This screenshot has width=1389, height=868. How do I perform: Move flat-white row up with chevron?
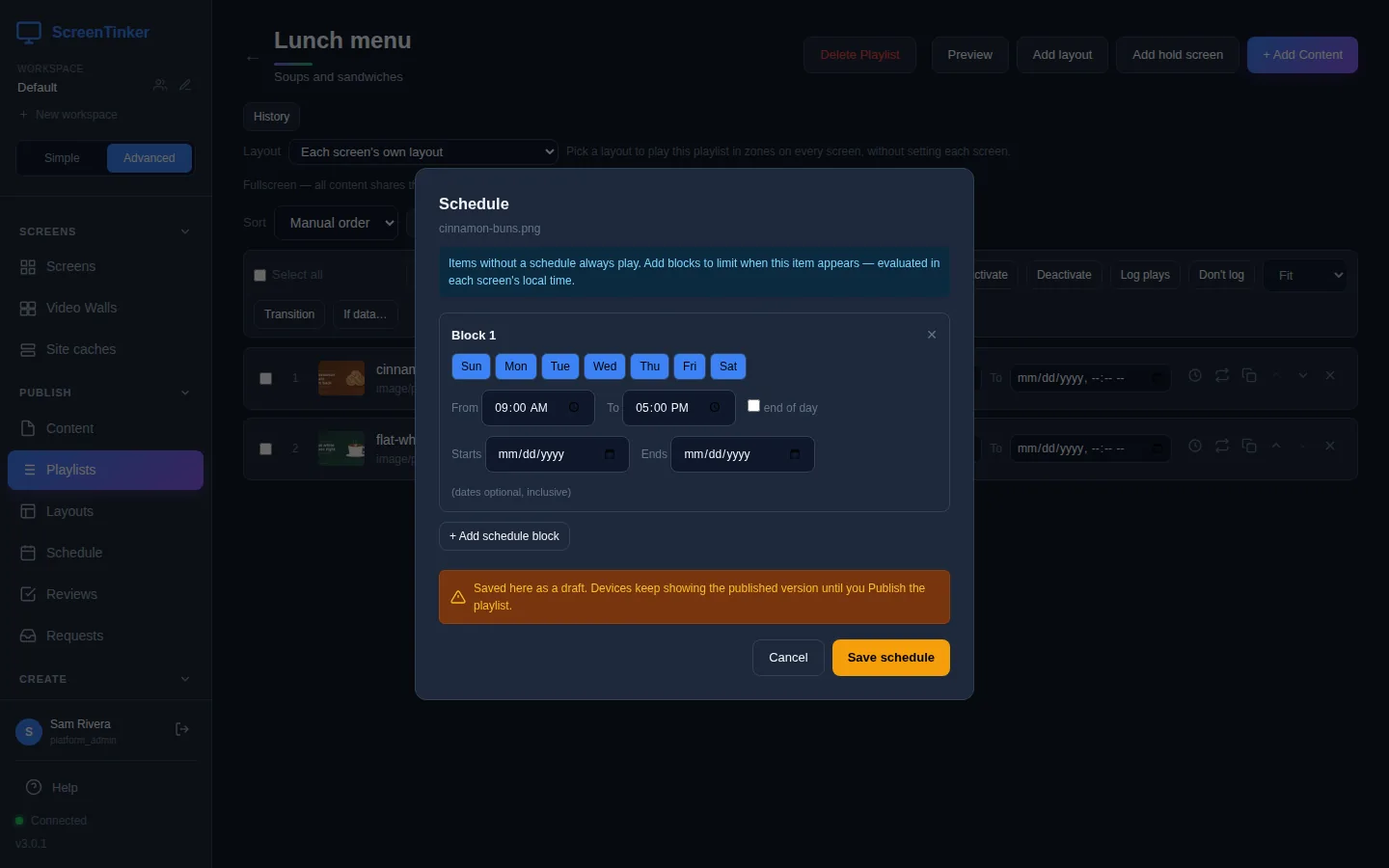click(x=1276, y=446)
